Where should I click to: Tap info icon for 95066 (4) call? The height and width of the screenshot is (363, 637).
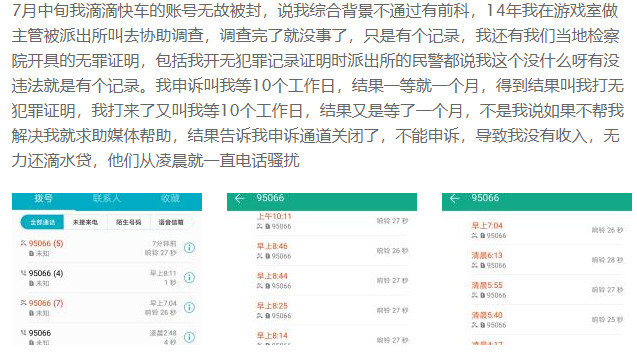tap(189, 278)
